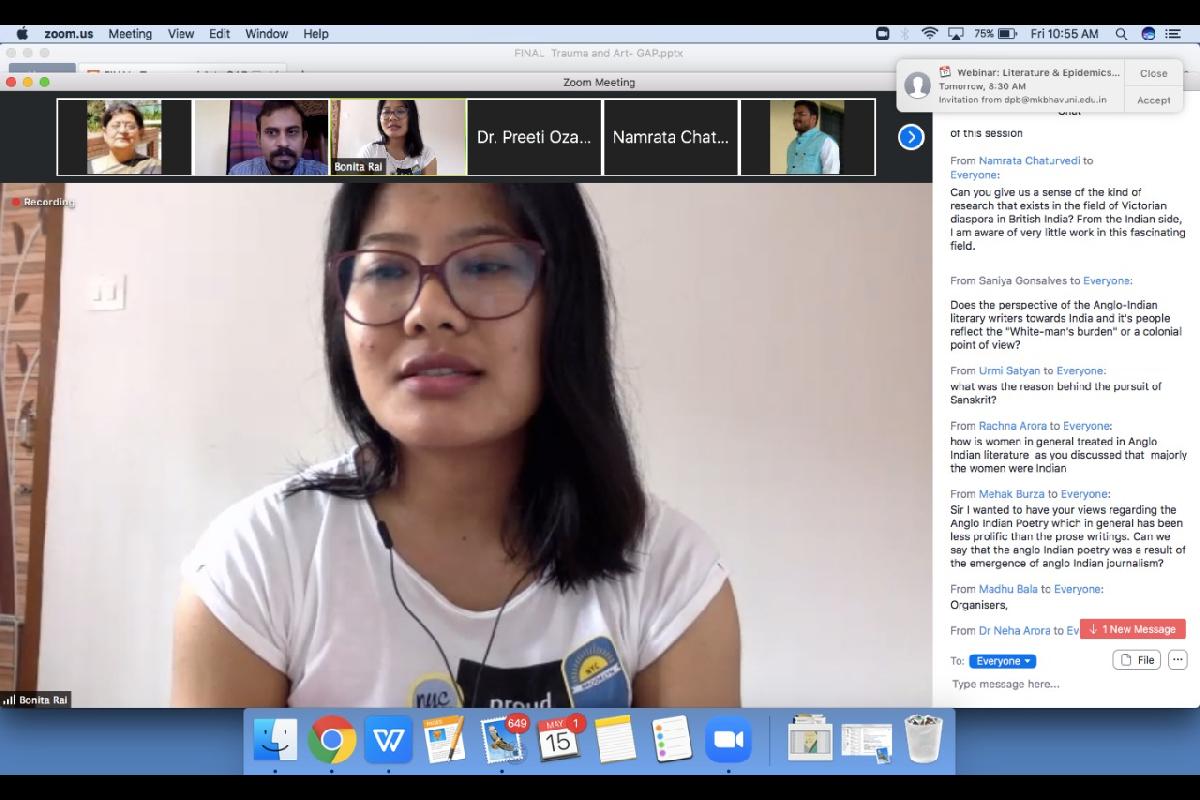Click sender name Namrata Chaturvedi in chat
The height and width of the screenshot is (800, 1200).
(x=1029, y=160)
